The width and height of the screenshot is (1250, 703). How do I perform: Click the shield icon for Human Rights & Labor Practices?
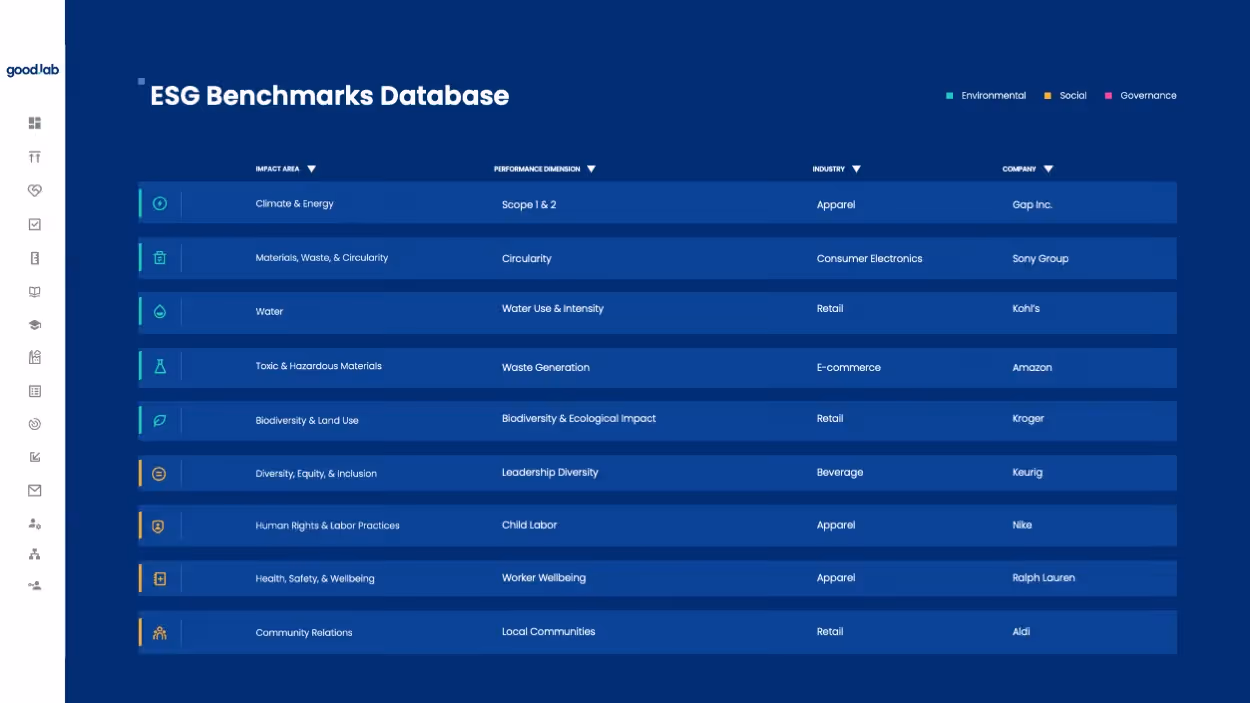tap(159, 526)
